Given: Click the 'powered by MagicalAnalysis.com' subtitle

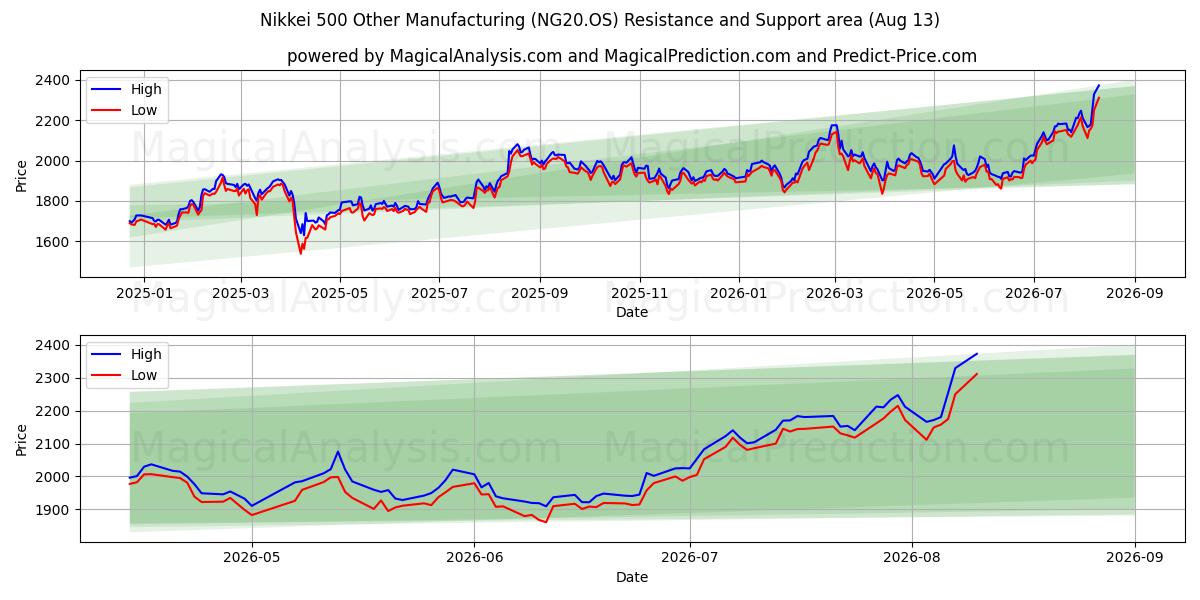Looking at the screenshot, I should click(x=632, y=56).
